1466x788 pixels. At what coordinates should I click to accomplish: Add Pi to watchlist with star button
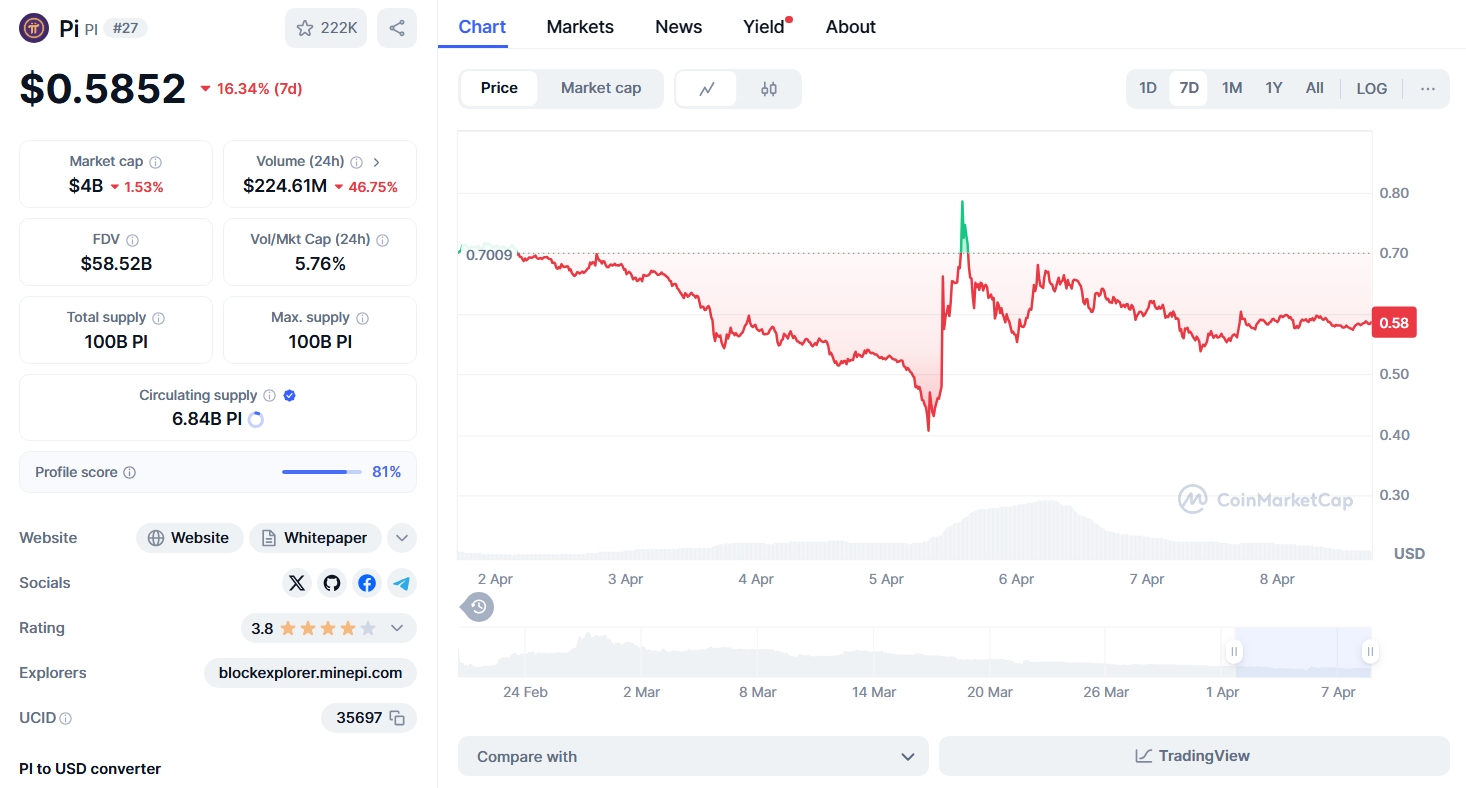[x=326, y=28]
